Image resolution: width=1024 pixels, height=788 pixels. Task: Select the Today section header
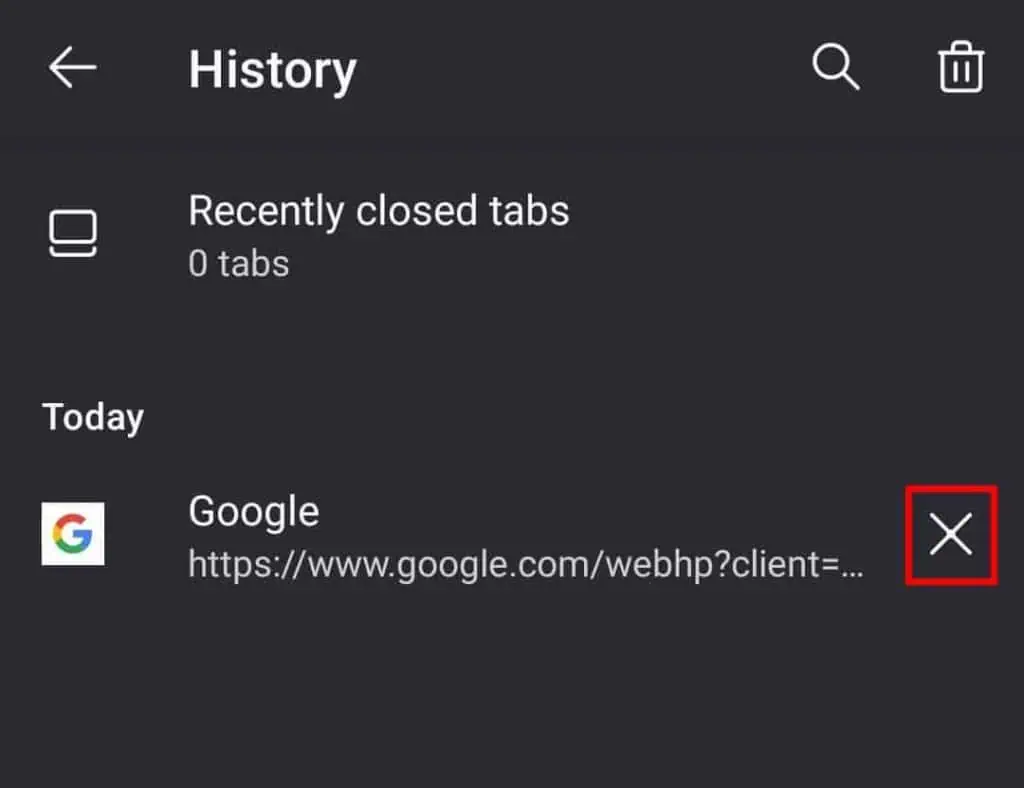point(92,416)
